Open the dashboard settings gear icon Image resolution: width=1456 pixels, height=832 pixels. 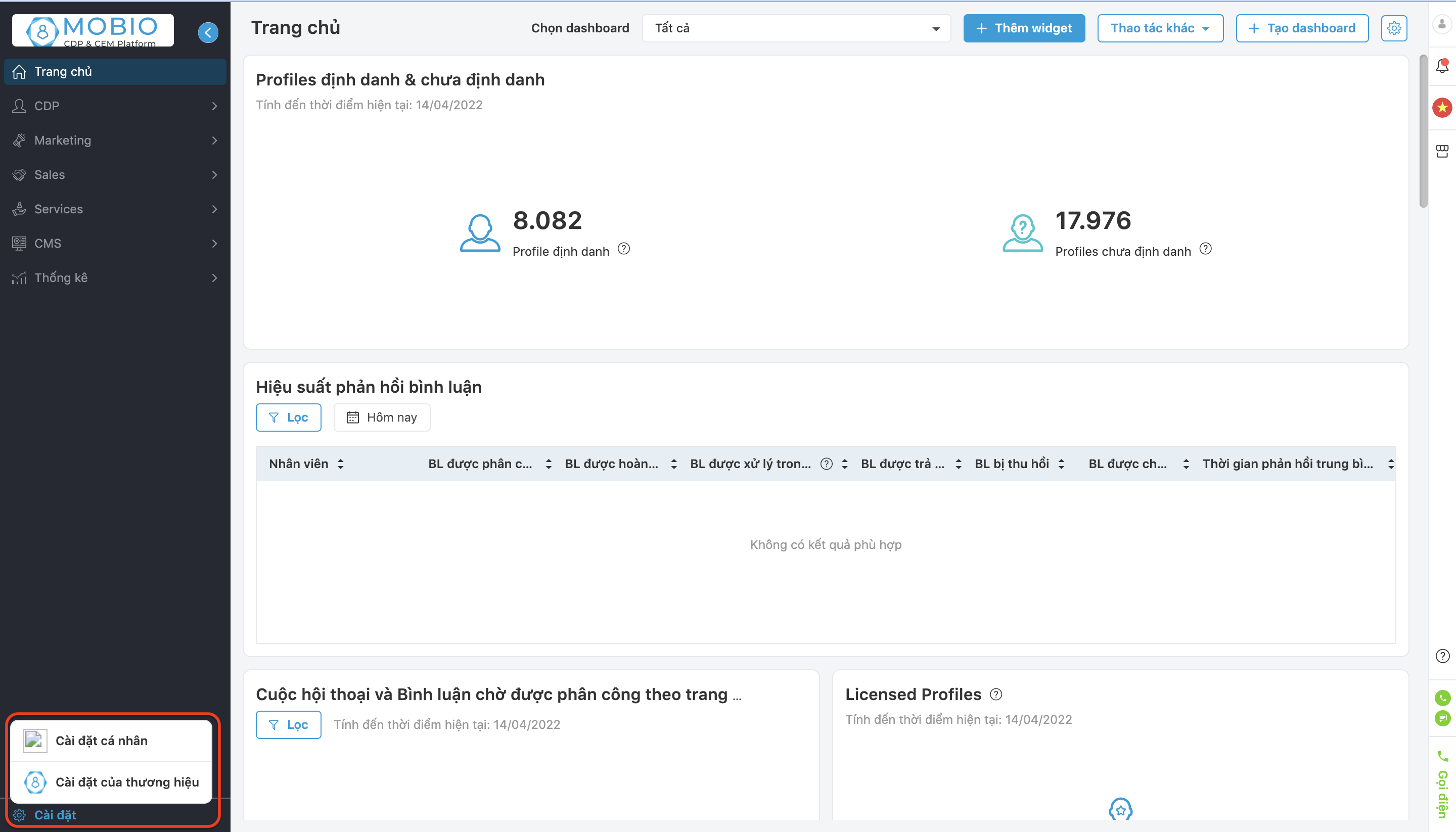click(x=1394, y=28)
